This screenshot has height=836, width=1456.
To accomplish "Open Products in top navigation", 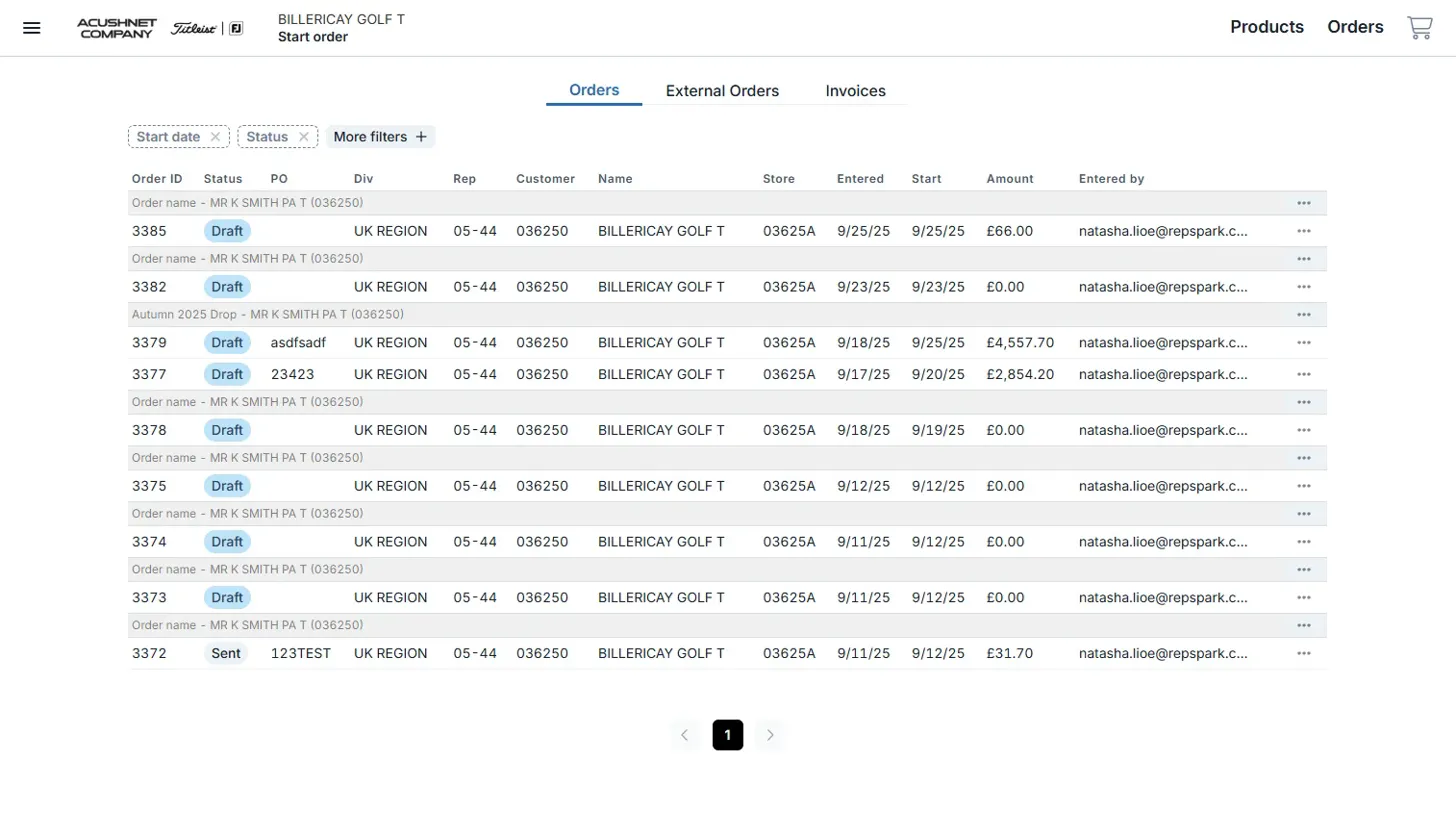I will click(x=1266, y=27).
